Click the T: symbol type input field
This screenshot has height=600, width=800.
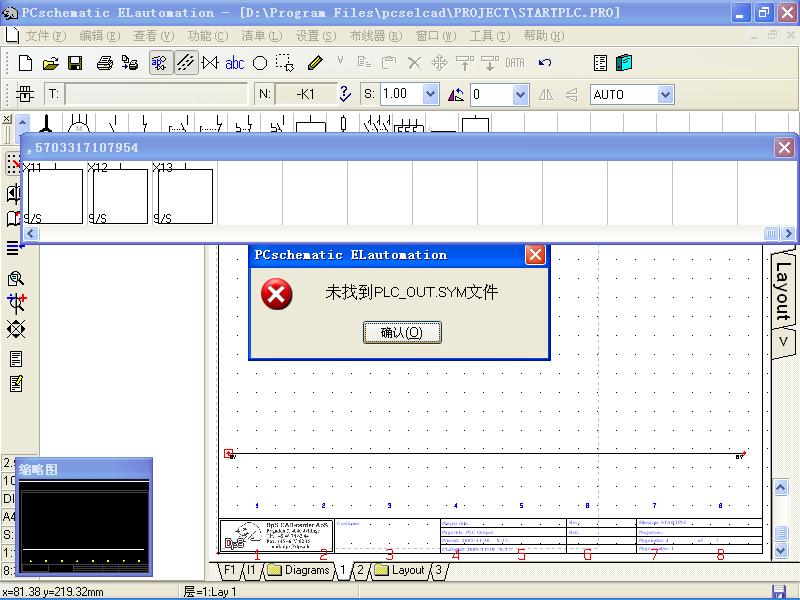tap(157, 94)
